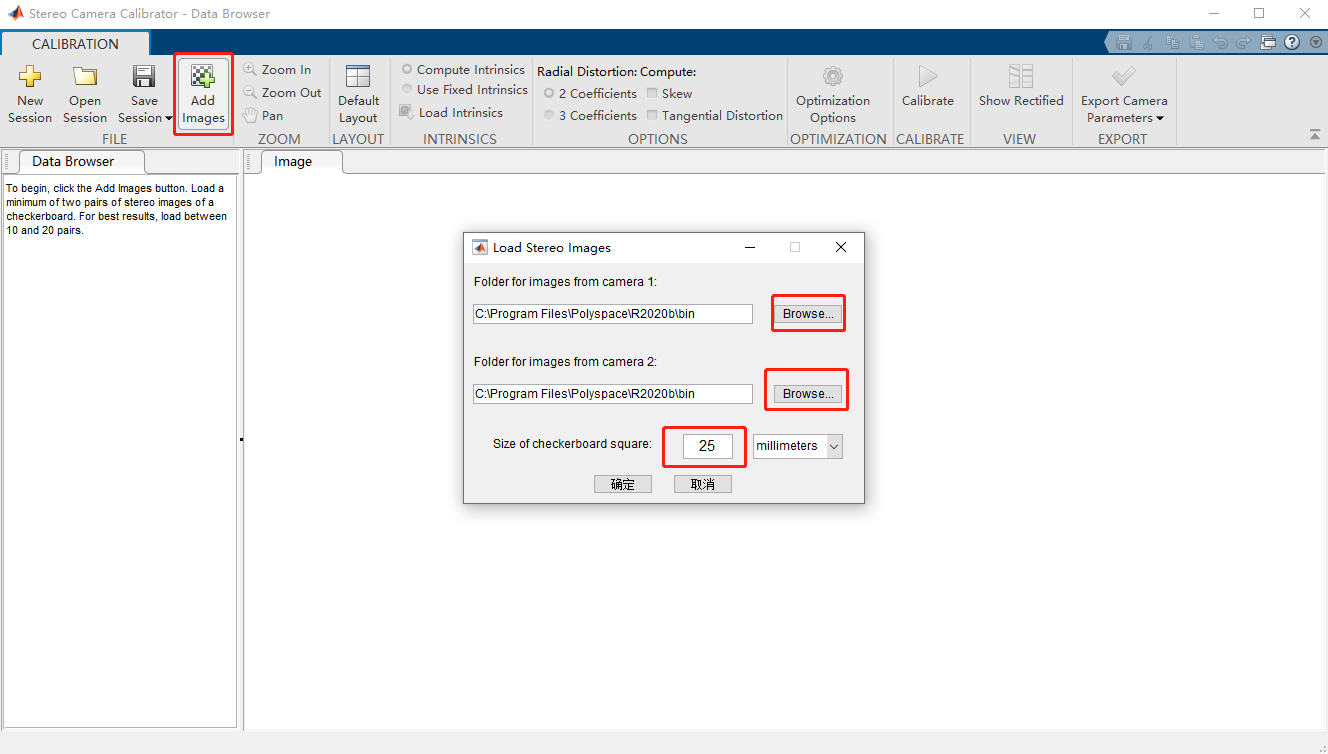Click the Redo arrow icon
The width and height of the screenshot is (1328, 754).
pos(1244,43)
